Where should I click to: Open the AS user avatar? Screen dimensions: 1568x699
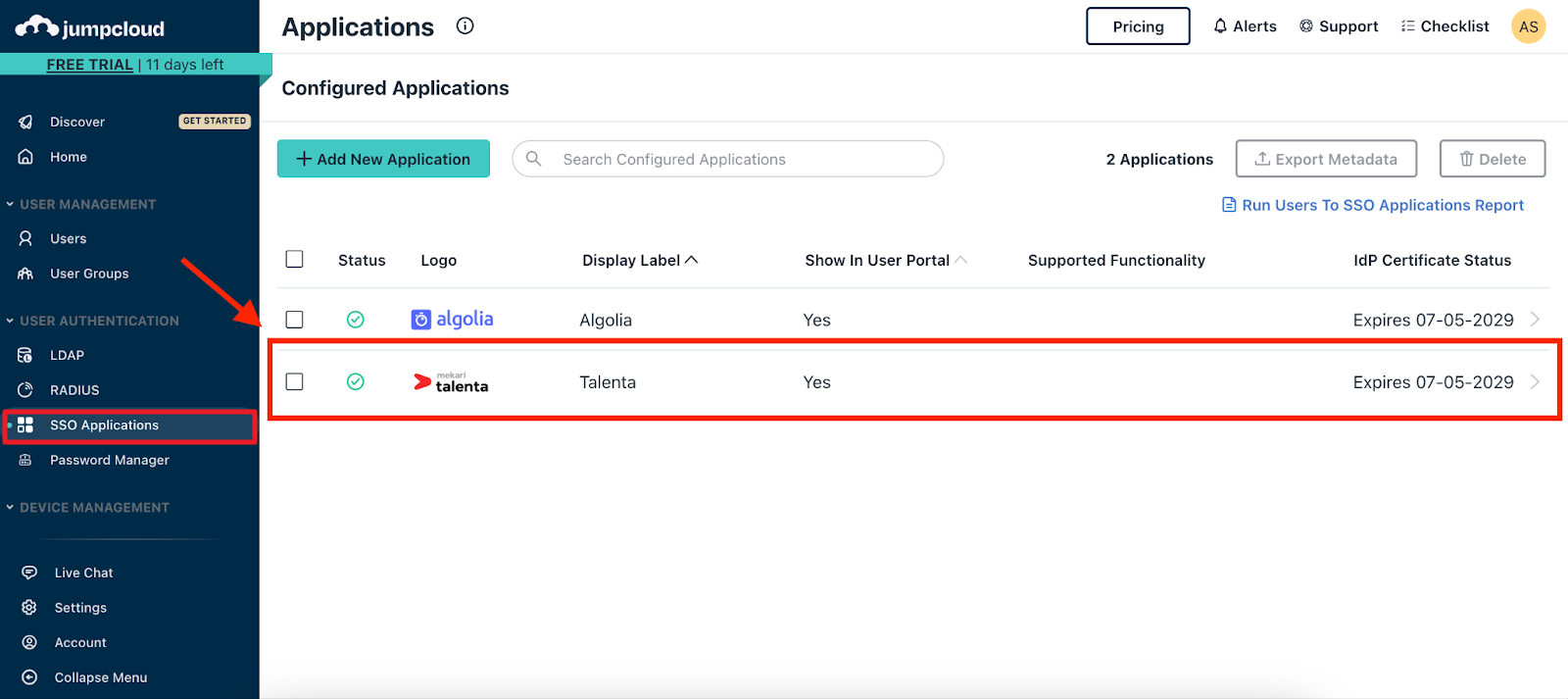(1529, 26)
